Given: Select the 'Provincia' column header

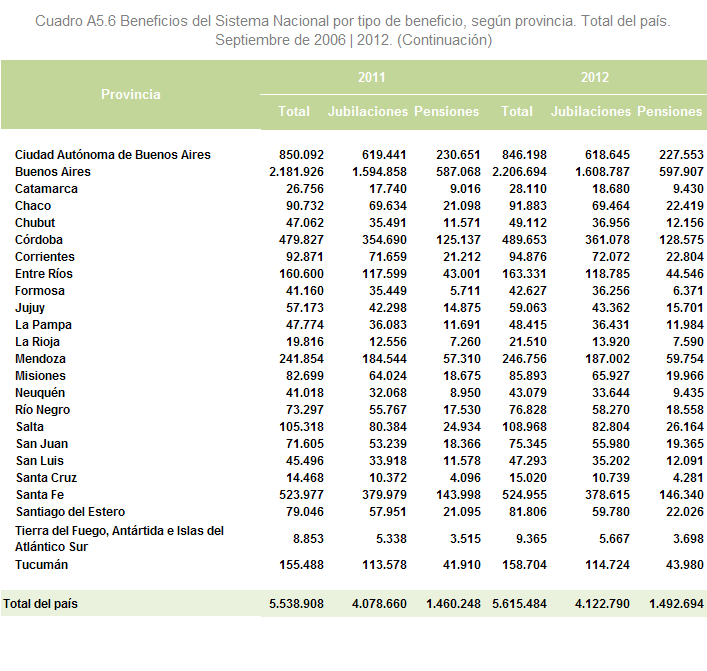Looking at the screenshot, I should 131,94.
